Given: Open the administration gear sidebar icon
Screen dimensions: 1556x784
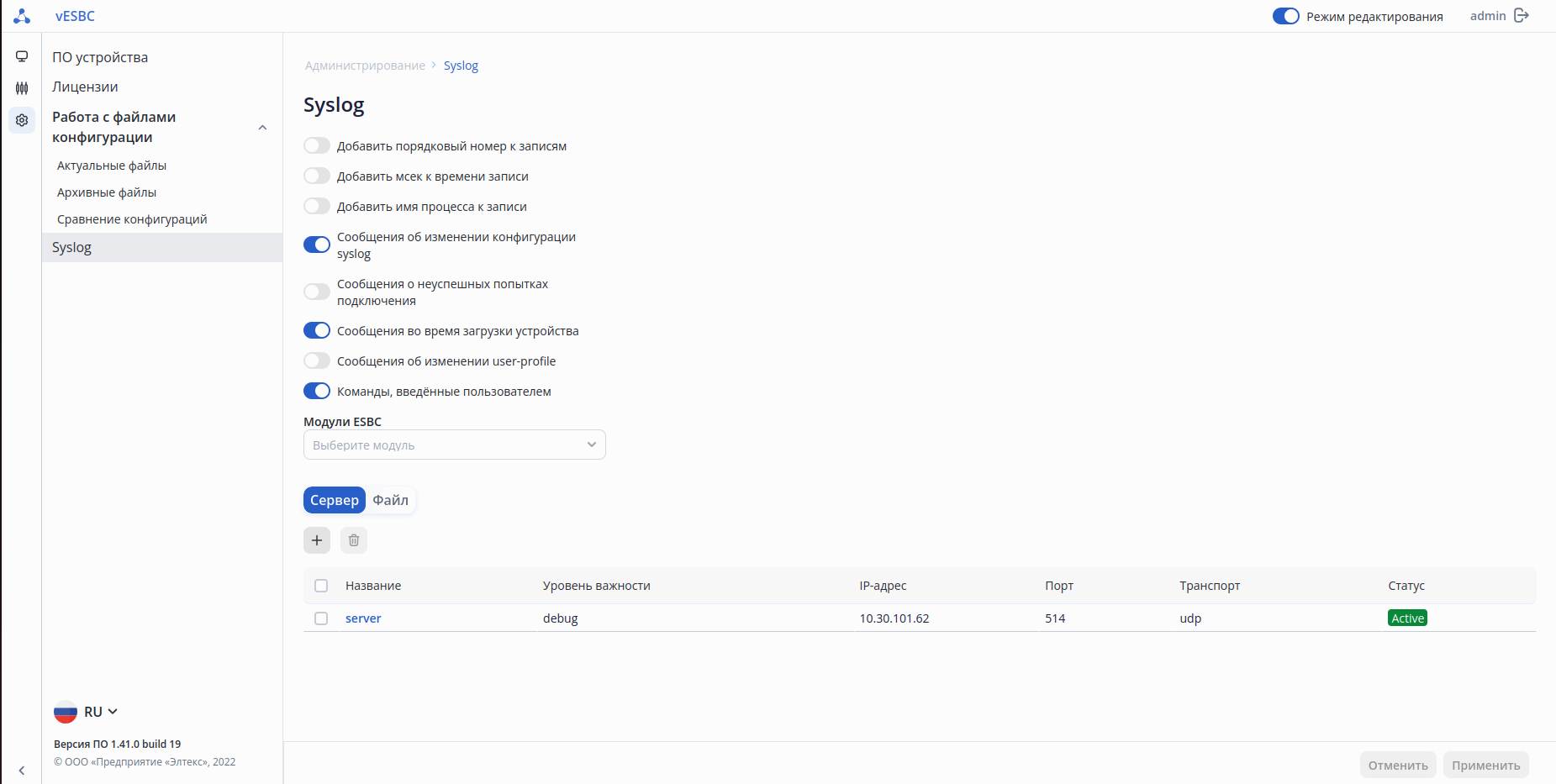Looking at the screenshot, I should [22, 120].
